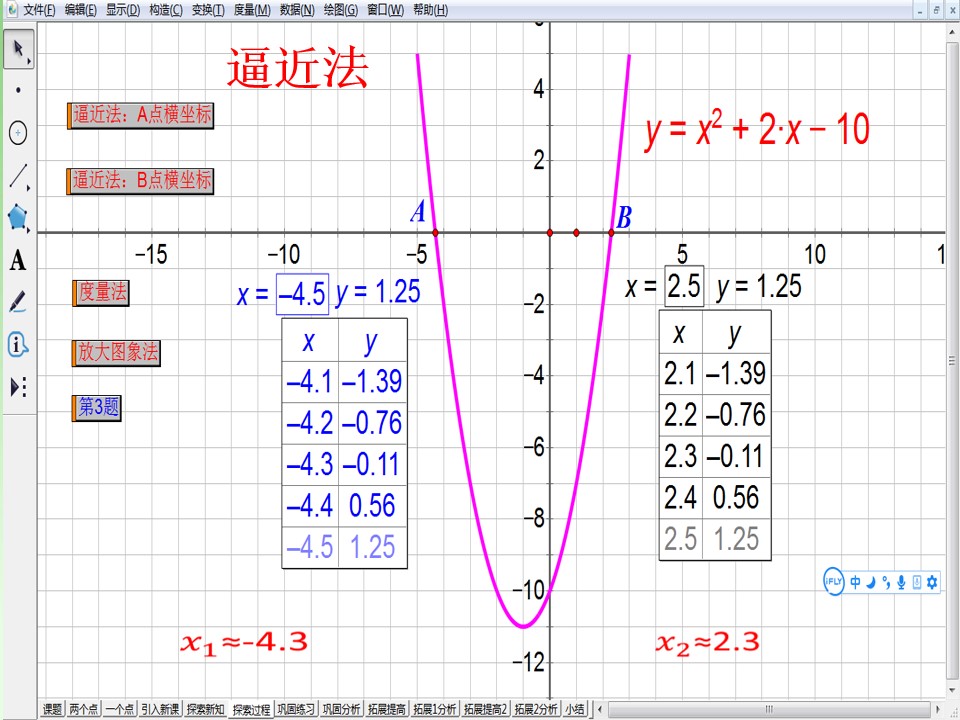
Task: Switch to the 巩固练习 page tab
Action: (x=296, y=709)
